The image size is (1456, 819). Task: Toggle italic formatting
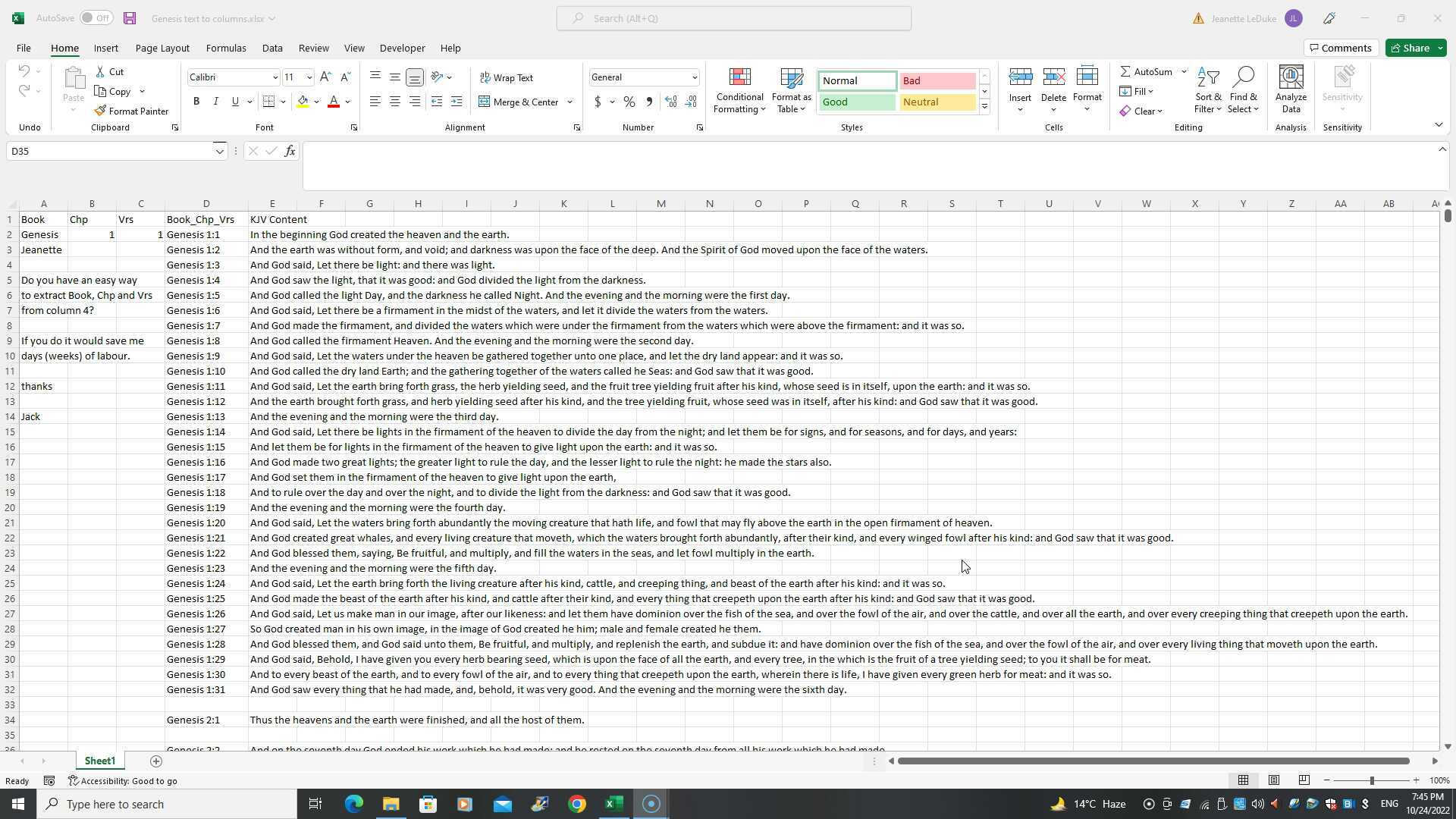point(215,101)
